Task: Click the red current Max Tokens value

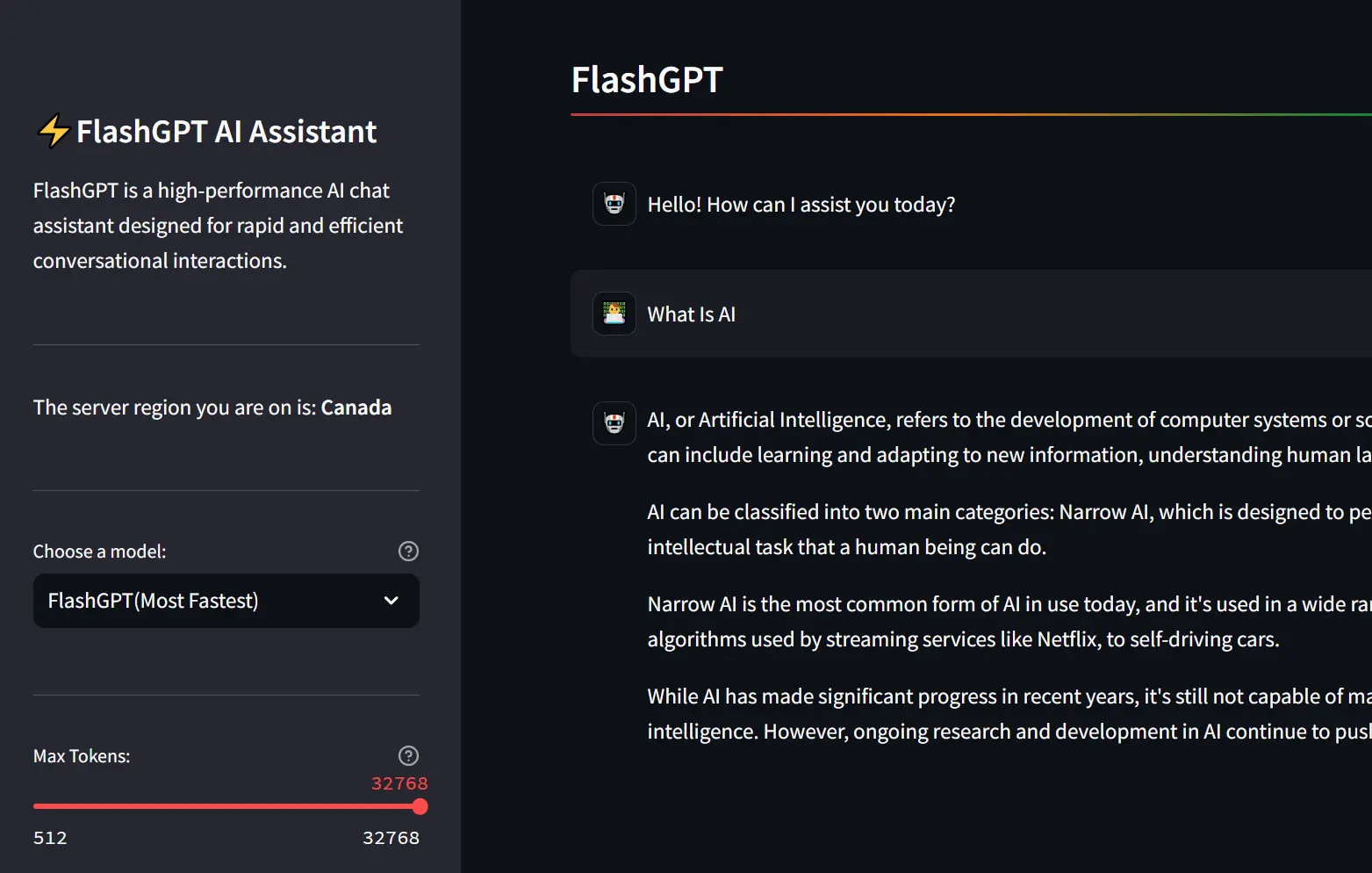Action: 399,783
